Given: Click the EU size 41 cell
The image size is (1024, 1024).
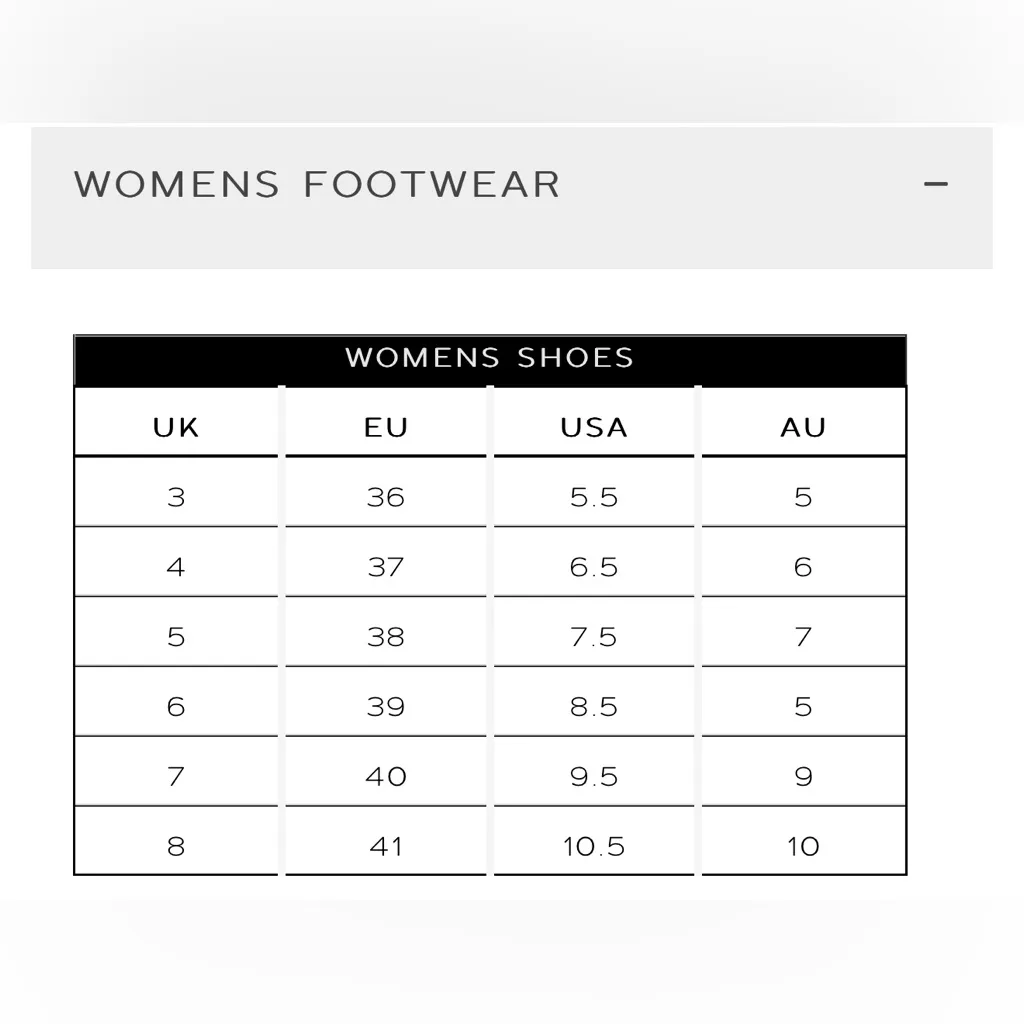Looking at the screenshot, I should coord(386,846).
